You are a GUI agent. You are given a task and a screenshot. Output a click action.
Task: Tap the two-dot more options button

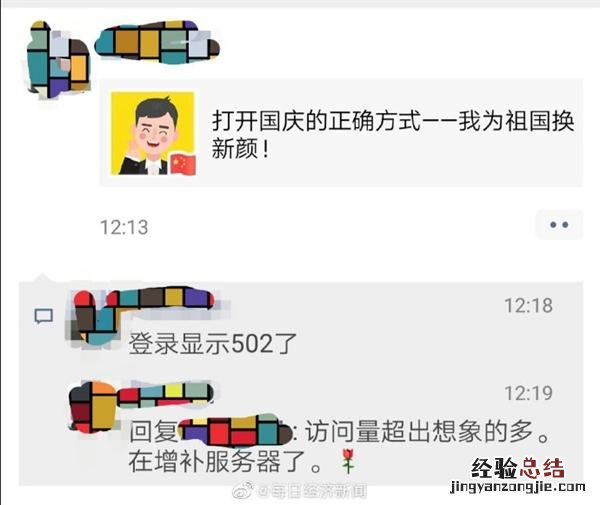point(559,225)
